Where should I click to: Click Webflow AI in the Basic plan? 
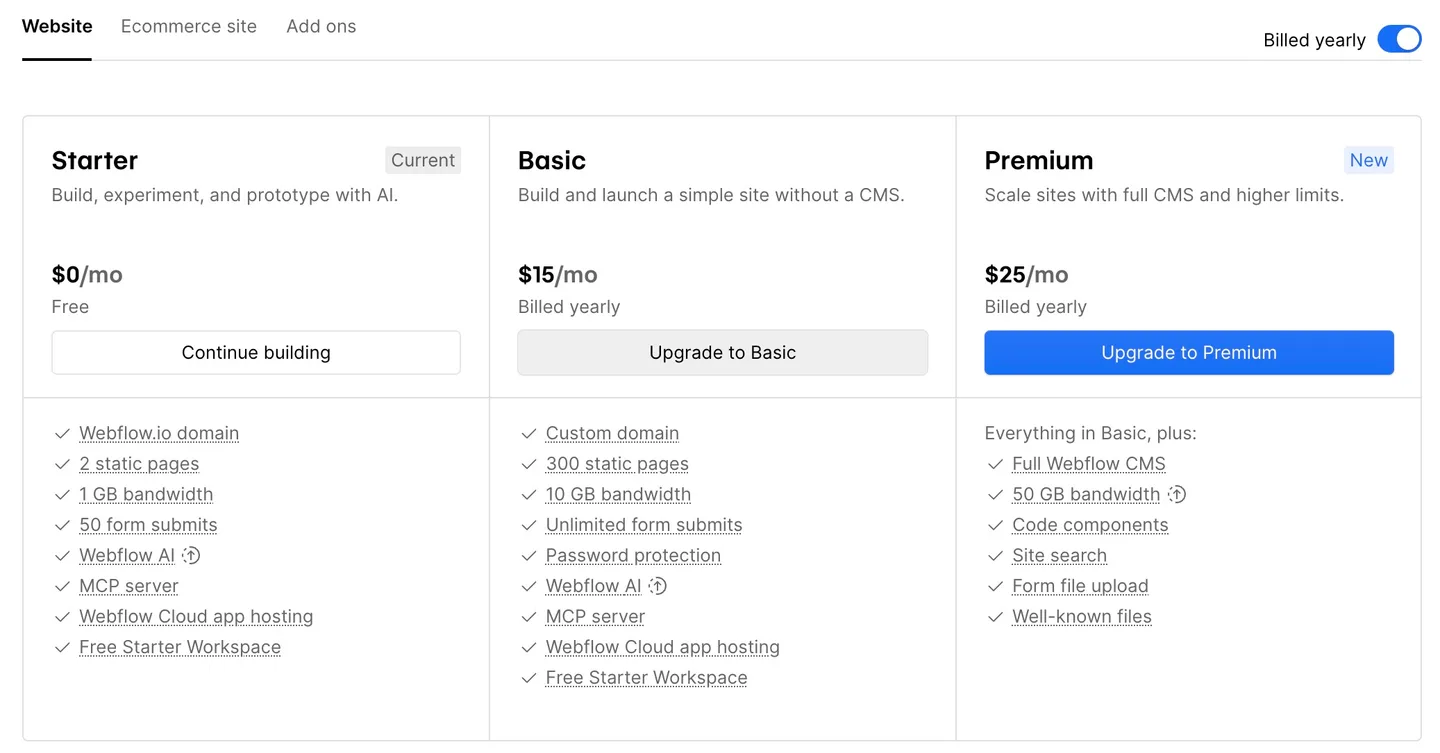pos(594,586)
